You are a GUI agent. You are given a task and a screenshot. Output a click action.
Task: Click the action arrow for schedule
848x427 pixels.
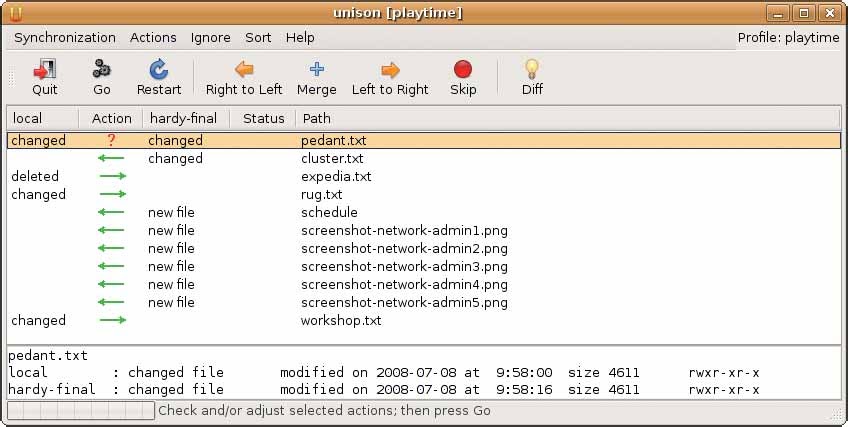pos(111,212)
